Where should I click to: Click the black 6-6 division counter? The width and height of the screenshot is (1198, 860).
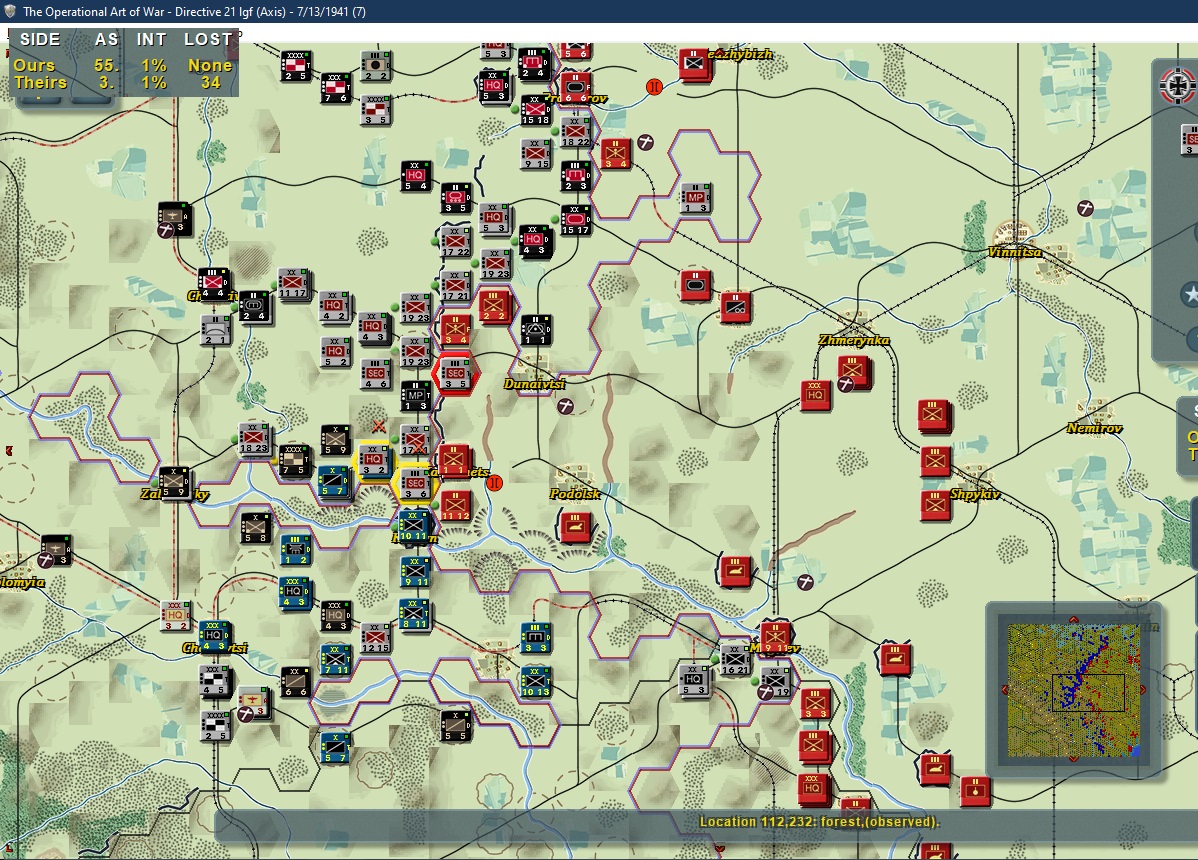[x=295, y=682]
